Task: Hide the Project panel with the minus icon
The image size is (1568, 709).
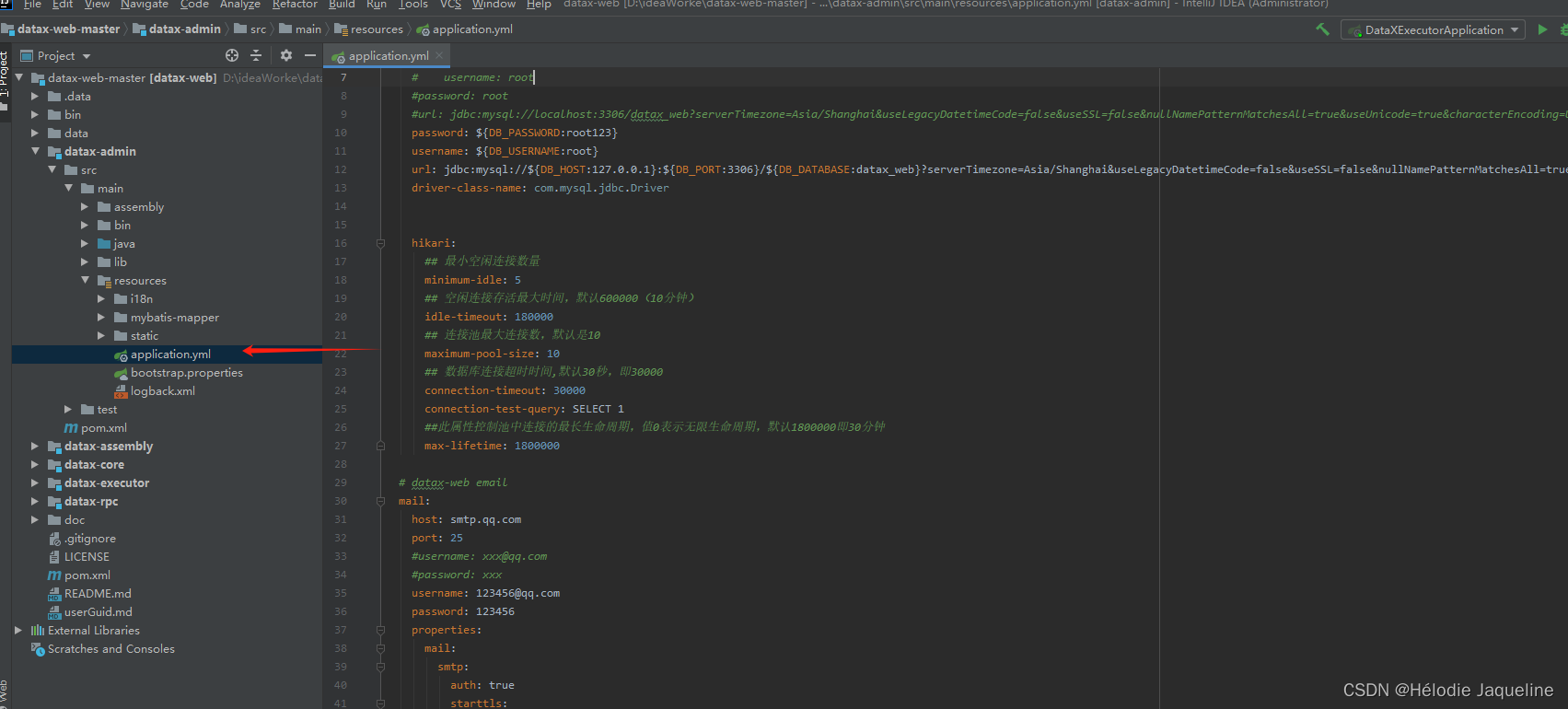Action: (x=310, y=56)
